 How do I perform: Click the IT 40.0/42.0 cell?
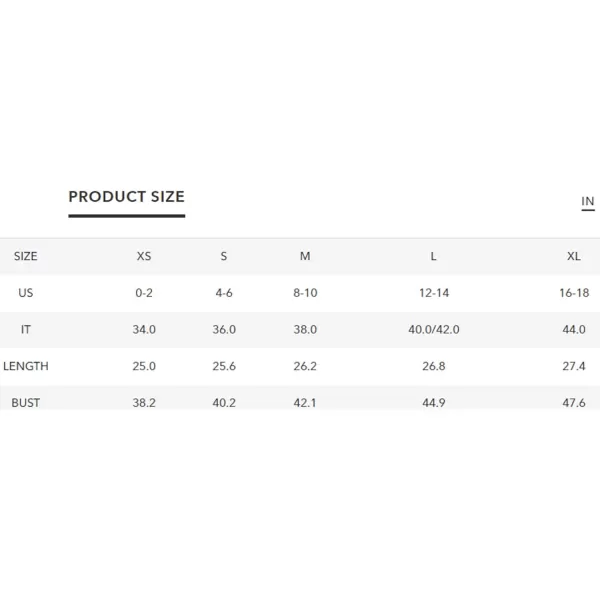(434, 329)
